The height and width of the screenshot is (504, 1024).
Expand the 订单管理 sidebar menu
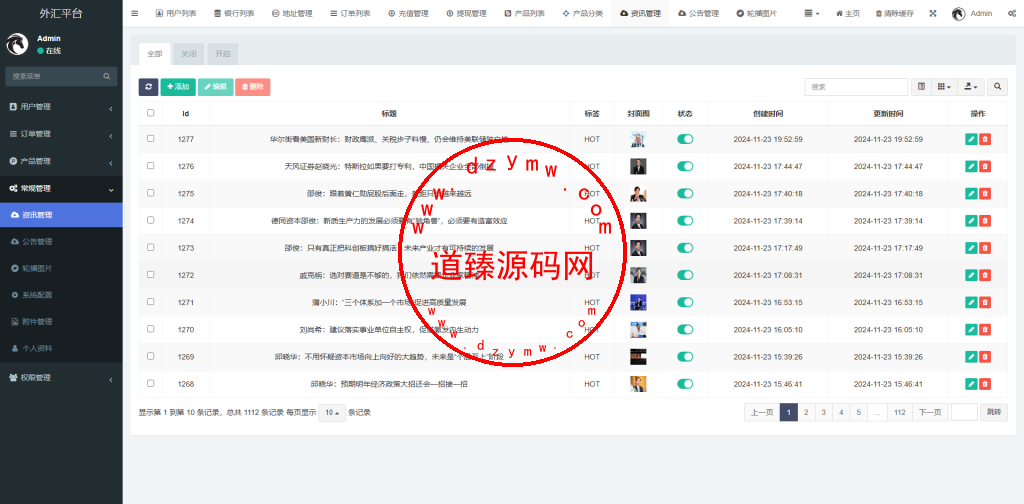pyautogui.click(x=61, y=134)
